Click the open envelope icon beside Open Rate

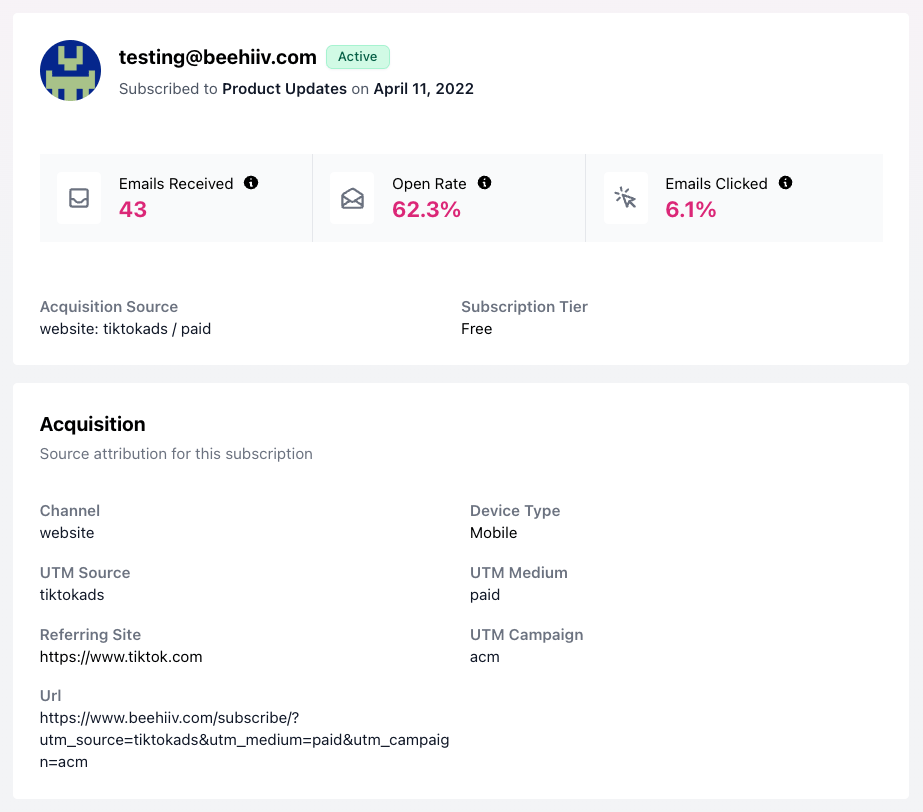352,198
